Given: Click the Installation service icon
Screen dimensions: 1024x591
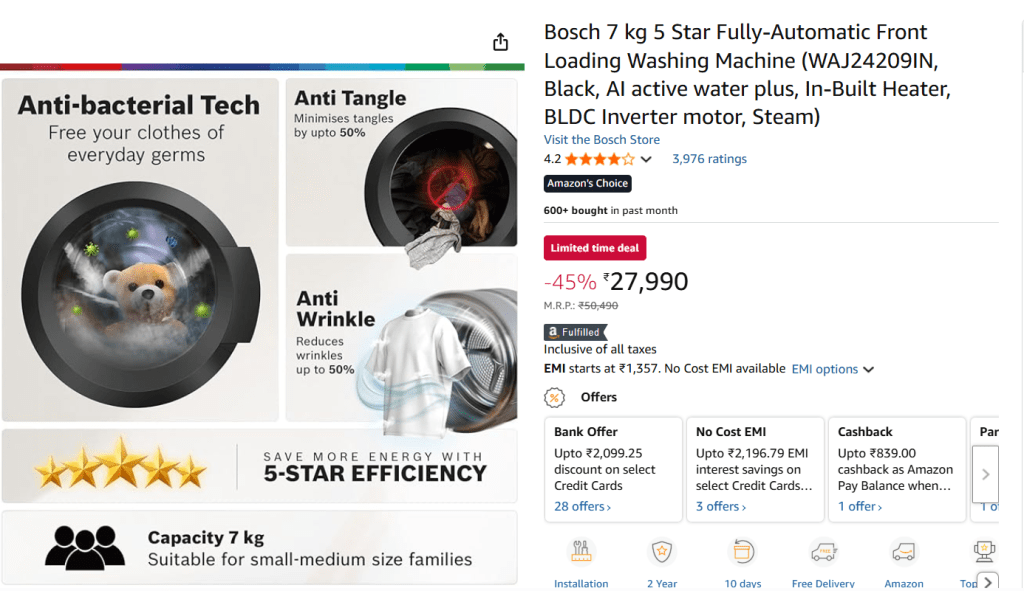Looking at the screenshot, I should [581, 552].
